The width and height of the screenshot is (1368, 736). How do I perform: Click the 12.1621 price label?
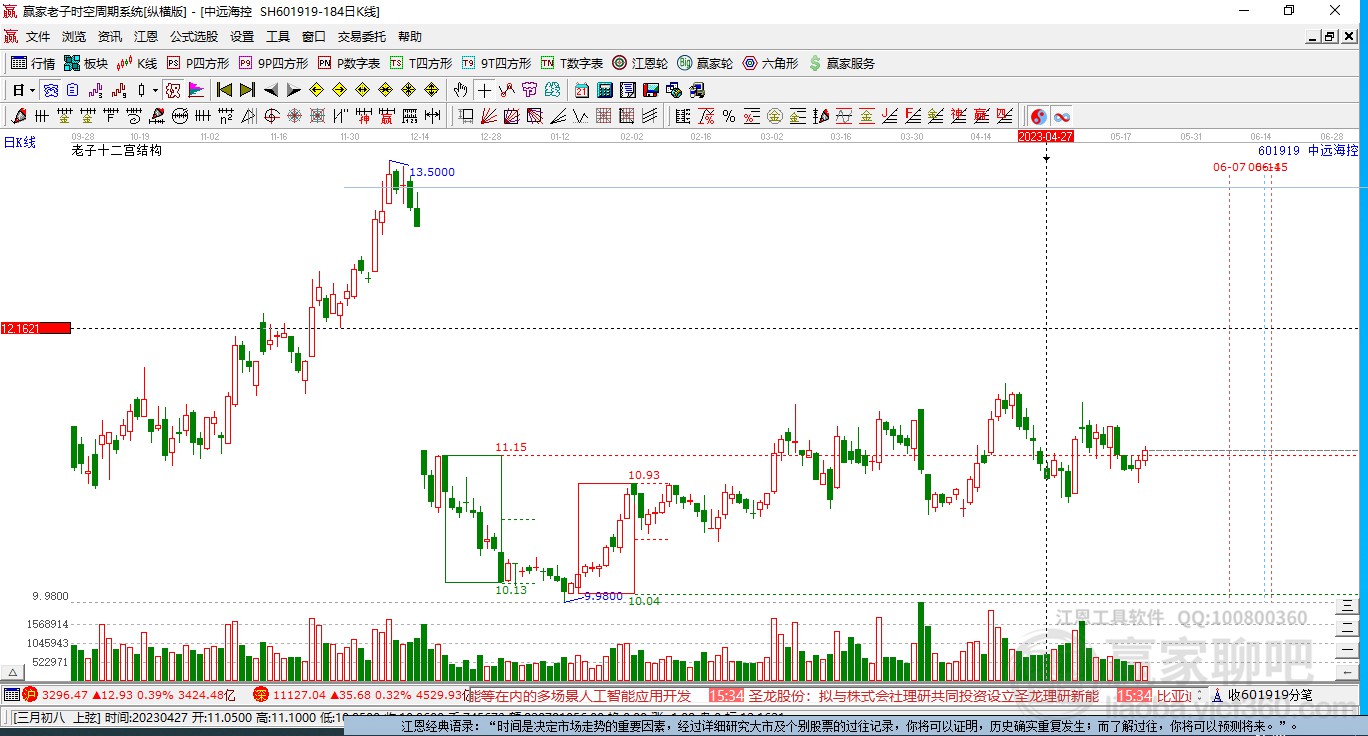click(x=35, y=328)
